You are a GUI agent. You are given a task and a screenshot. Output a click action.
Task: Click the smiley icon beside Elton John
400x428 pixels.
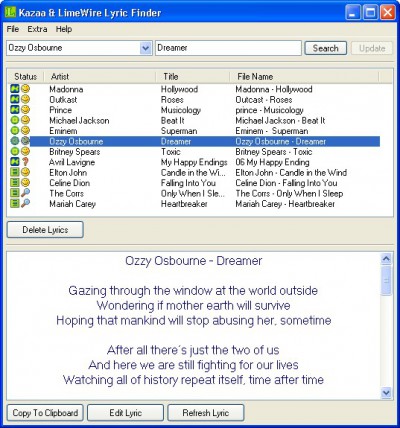(x=25, y=172)
